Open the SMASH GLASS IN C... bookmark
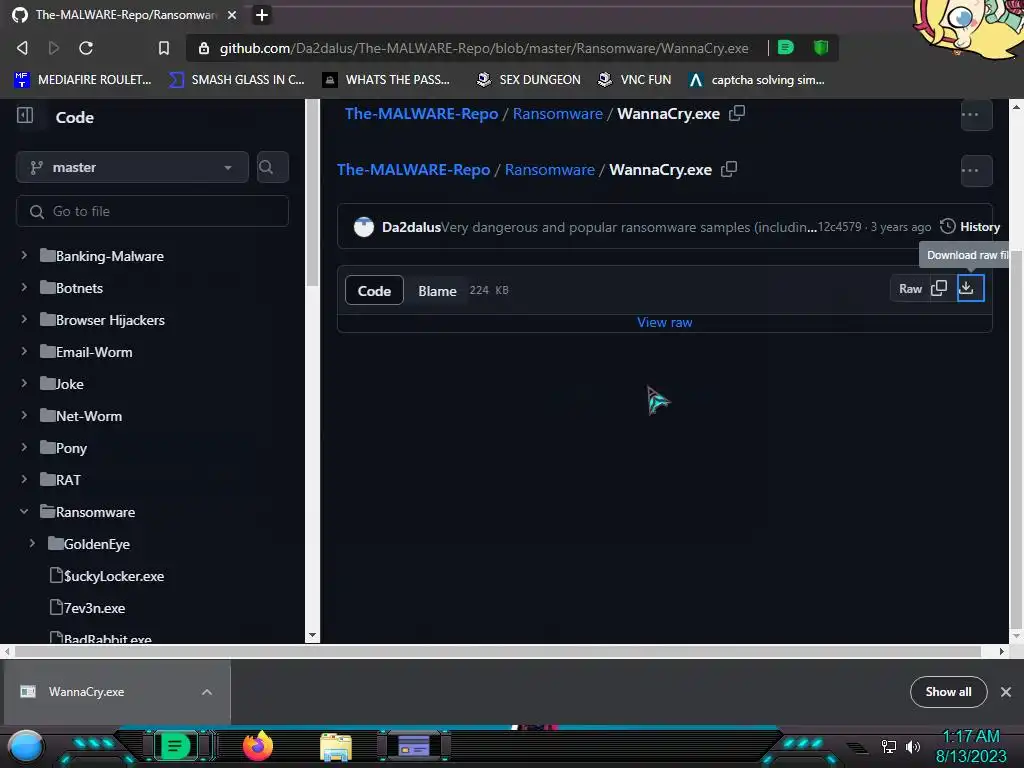Image resolution: width=1024 pixels, height=768 pixels. [x=236, y=80]
